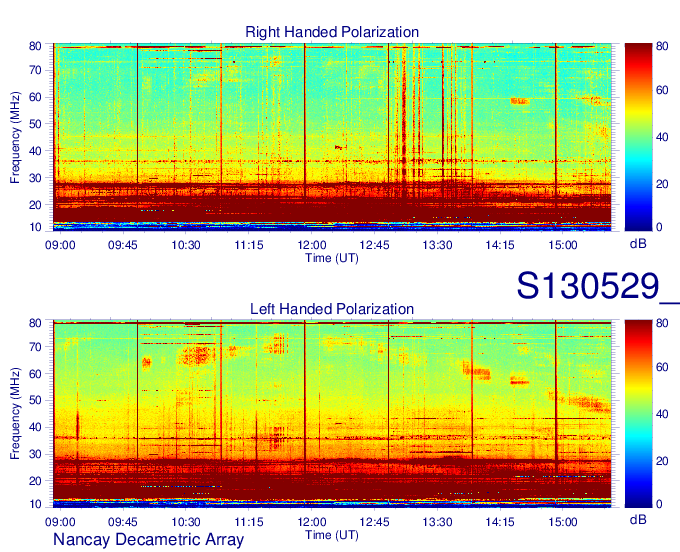Click the 60 MHz frequency tick of the left-handed plot
Image resolution: width=680 pixels, height=552 pixels.
[x=35, y=374]
